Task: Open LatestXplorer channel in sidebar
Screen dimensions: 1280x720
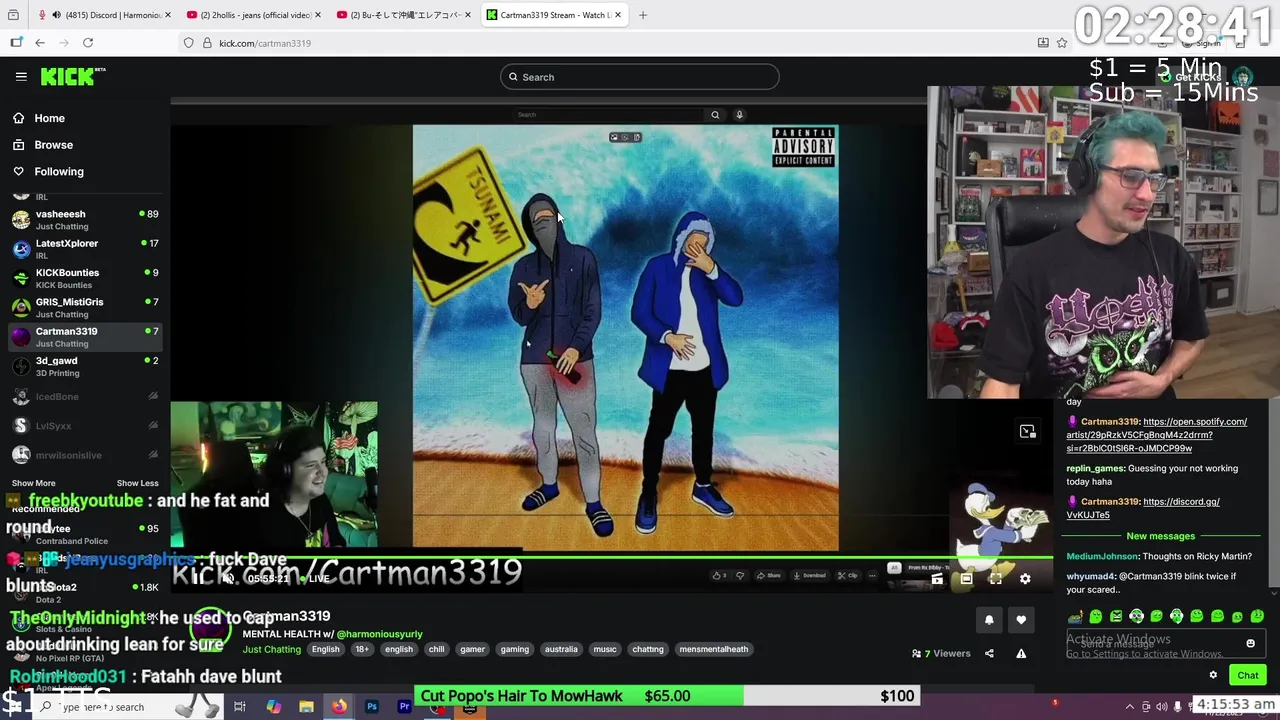Action: click(84, 249)
